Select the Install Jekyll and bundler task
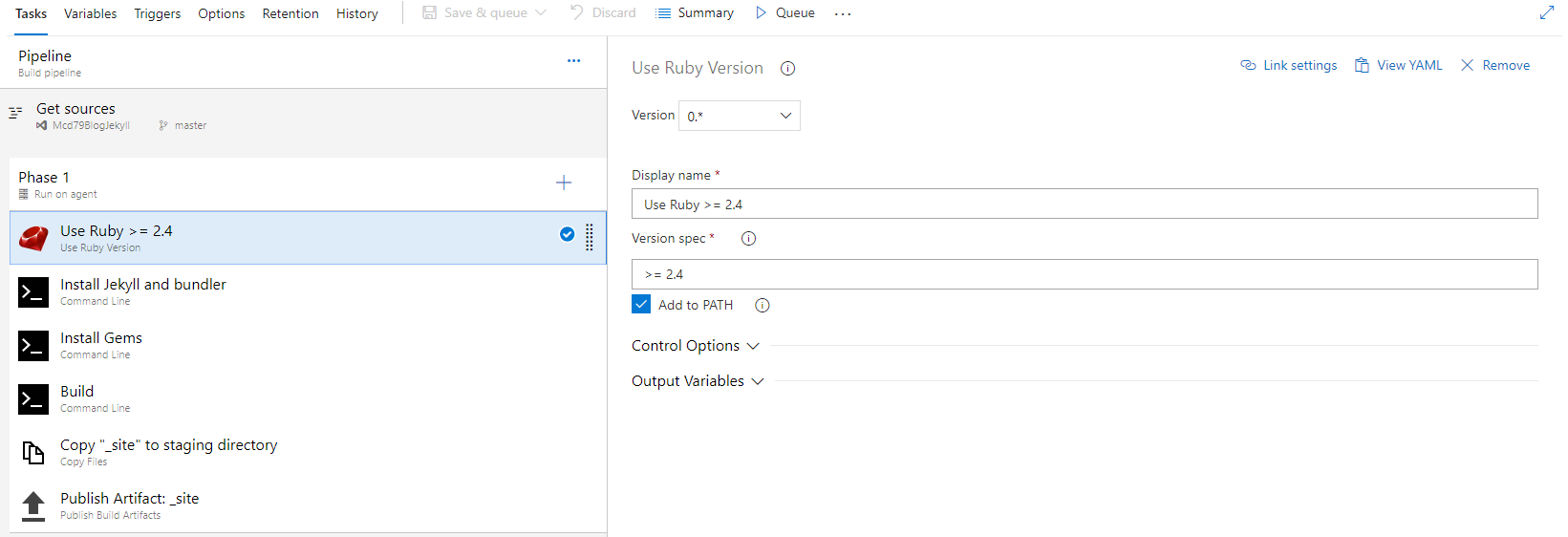1568x537 pixels. pos(143,291)
